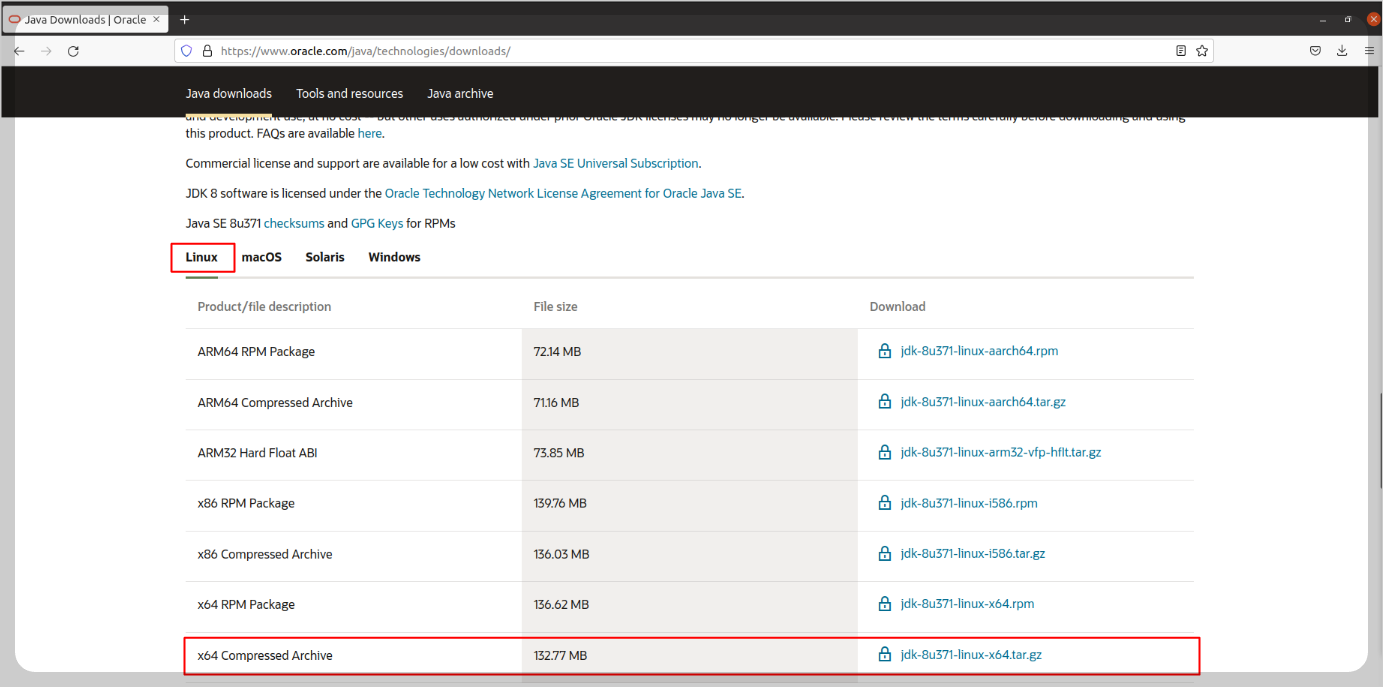Click the 'Download' column header
Viewport: 1383px width, 687px height.
898,307
